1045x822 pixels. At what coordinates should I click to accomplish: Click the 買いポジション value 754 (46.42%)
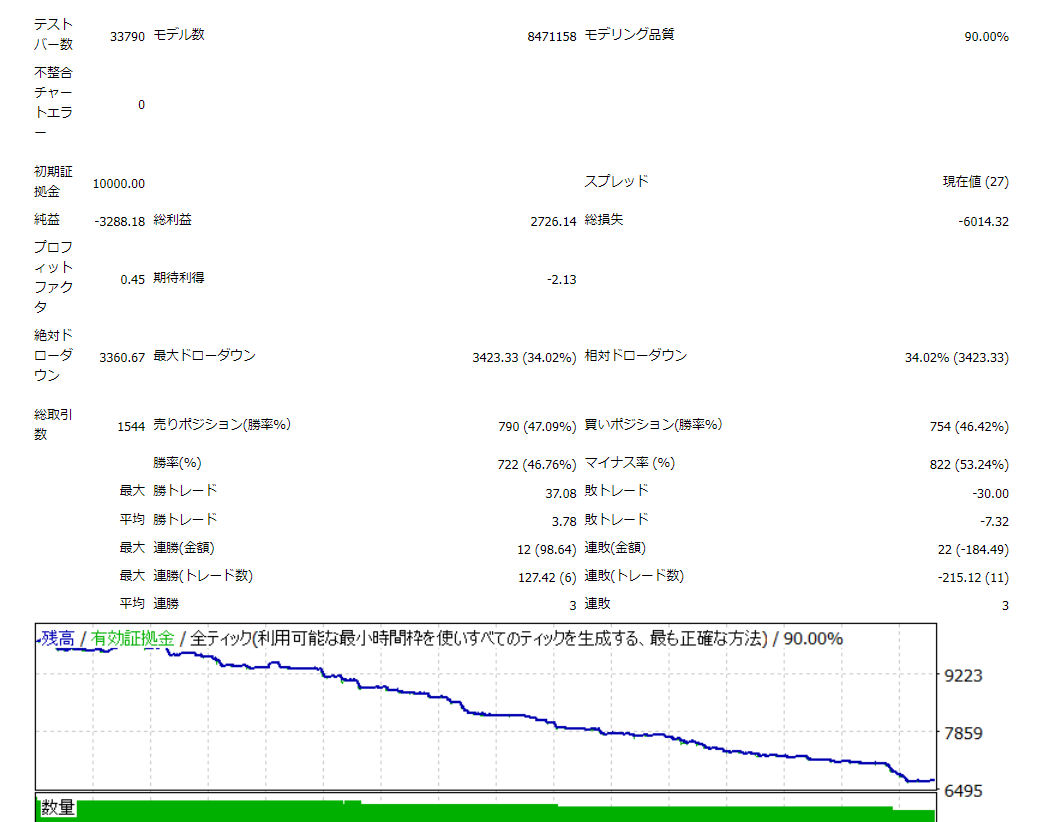tap(968, 427)
